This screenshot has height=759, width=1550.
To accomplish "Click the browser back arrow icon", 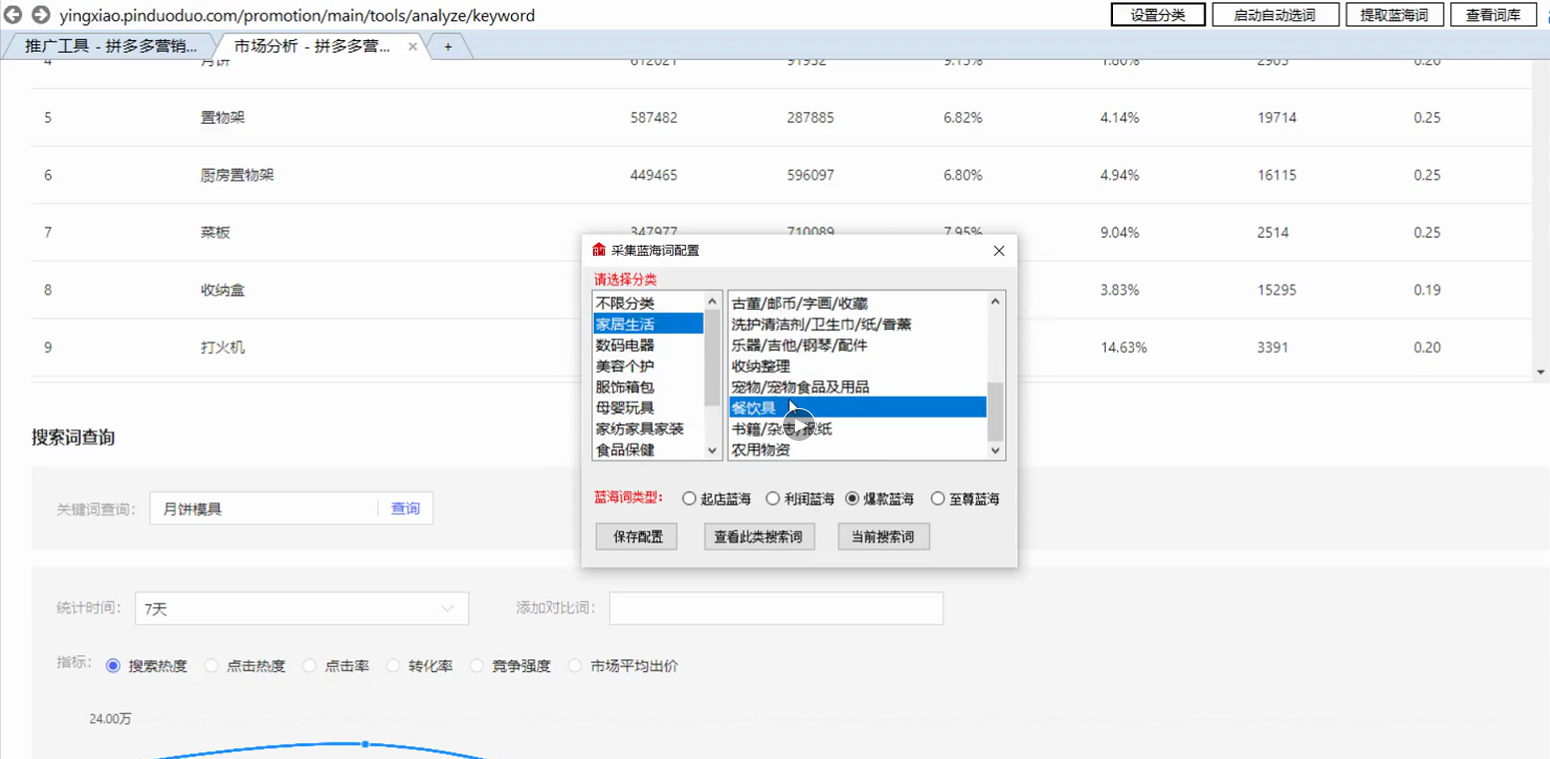I will (14, 15).
